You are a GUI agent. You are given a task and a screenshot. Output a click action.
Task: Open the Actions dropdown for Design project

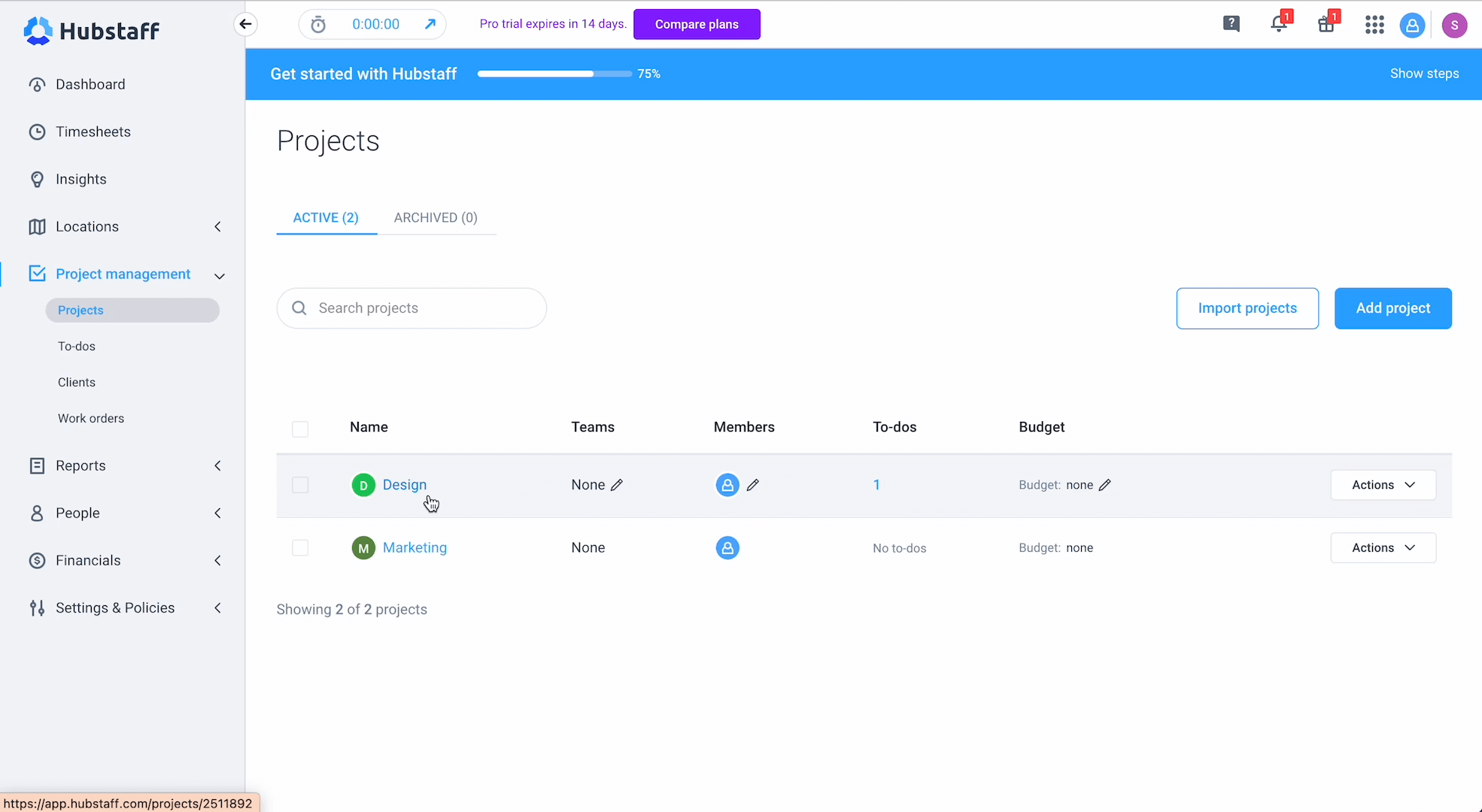1382,485
